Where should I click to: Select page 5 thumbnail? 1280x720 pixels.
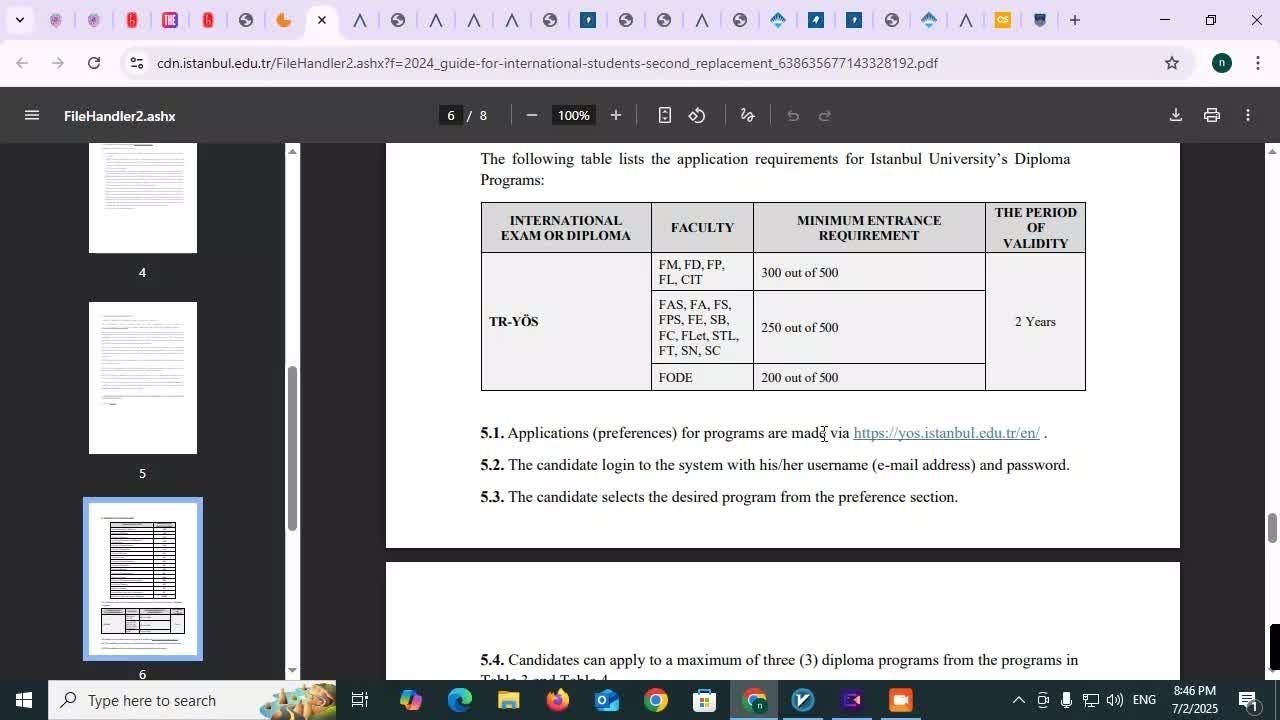coord(143,378)
